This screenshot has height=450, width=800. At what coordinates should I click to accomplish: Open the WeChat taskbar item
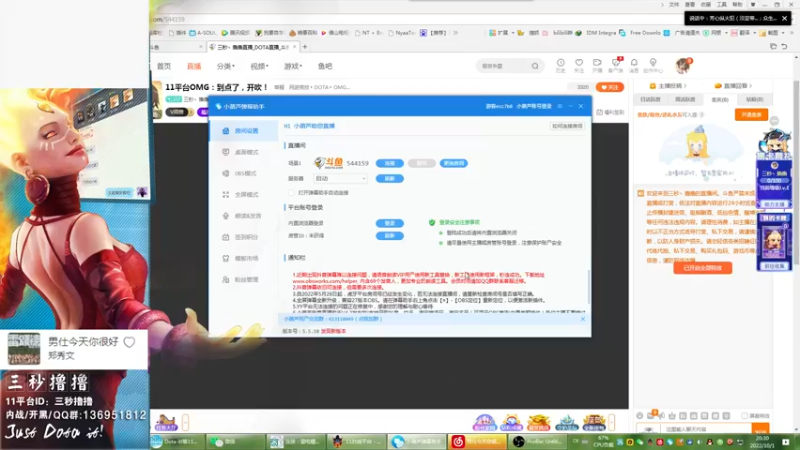(235, 442)
